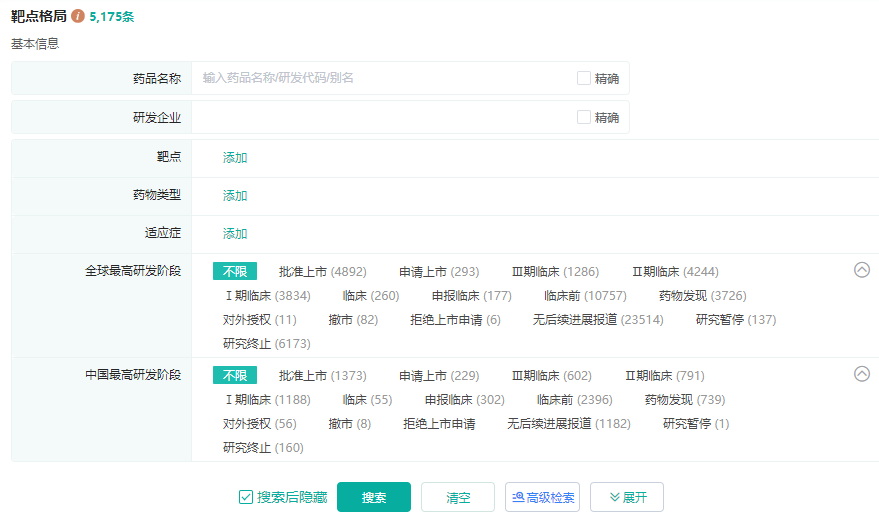Click 添加 in the 药物类型 row
879x518 pixels.
(x=235, y=196)
